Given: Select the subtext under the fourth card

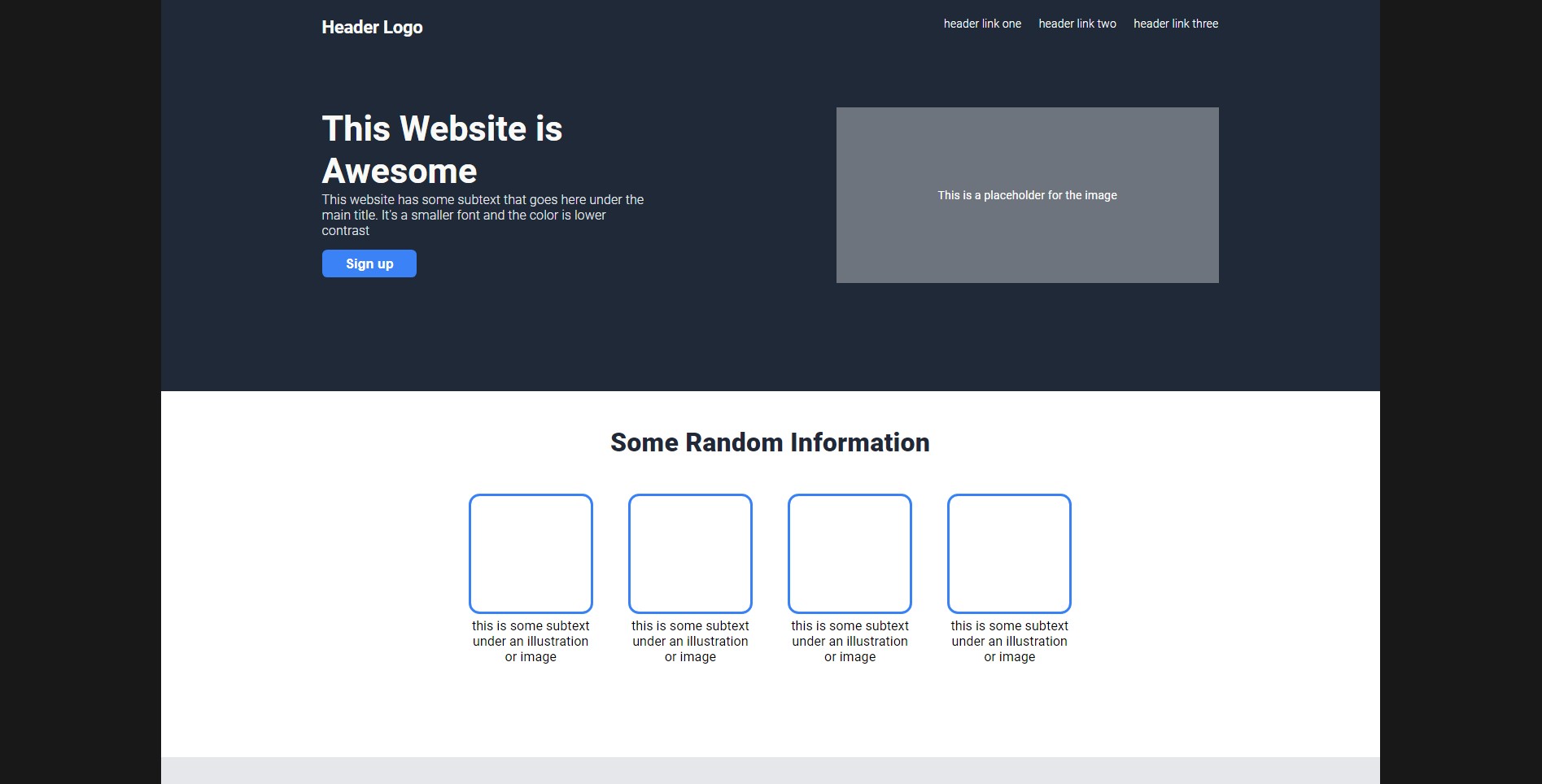Looking at the screenshot, I should click(x=1009, y=641).
